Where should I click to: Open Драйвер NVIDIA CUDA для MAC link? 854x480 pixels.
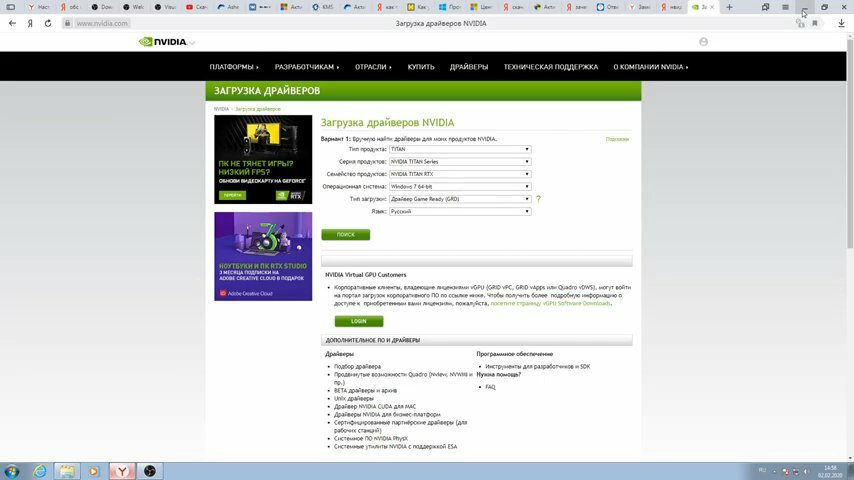(x=375, y=406)
